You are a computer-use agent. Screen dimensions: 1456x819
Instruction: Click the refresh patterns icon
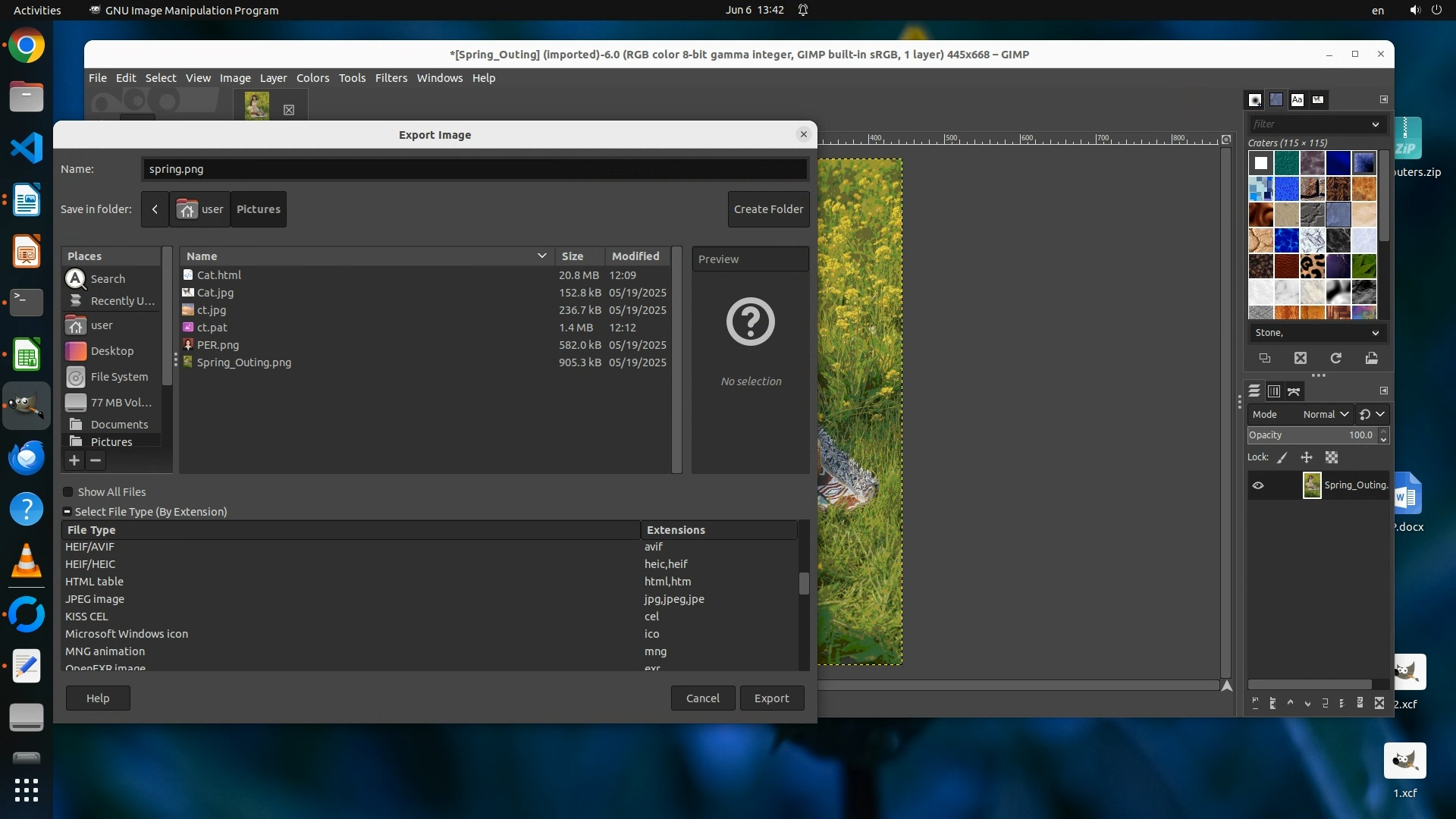click(1336, 358)
